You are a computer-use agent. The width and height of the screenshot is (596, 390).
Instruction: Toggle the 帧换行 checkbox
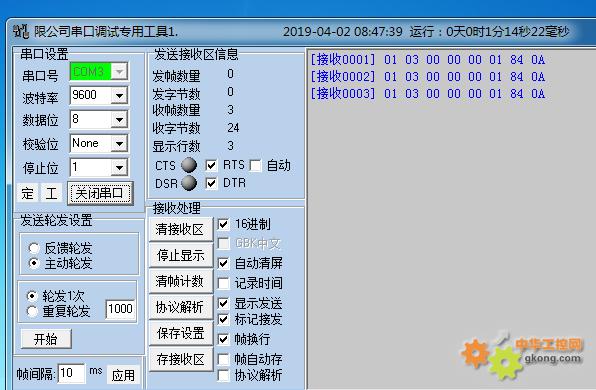pos(224,339)
